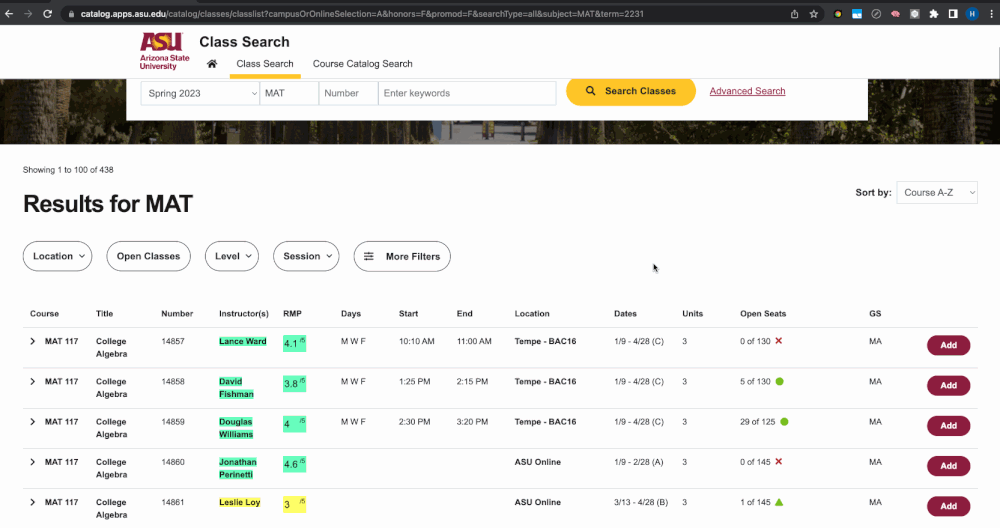Expand the MAT 117 row for class 14858
The width and height of the screenshot is (1000, 528).
point(33,381)
